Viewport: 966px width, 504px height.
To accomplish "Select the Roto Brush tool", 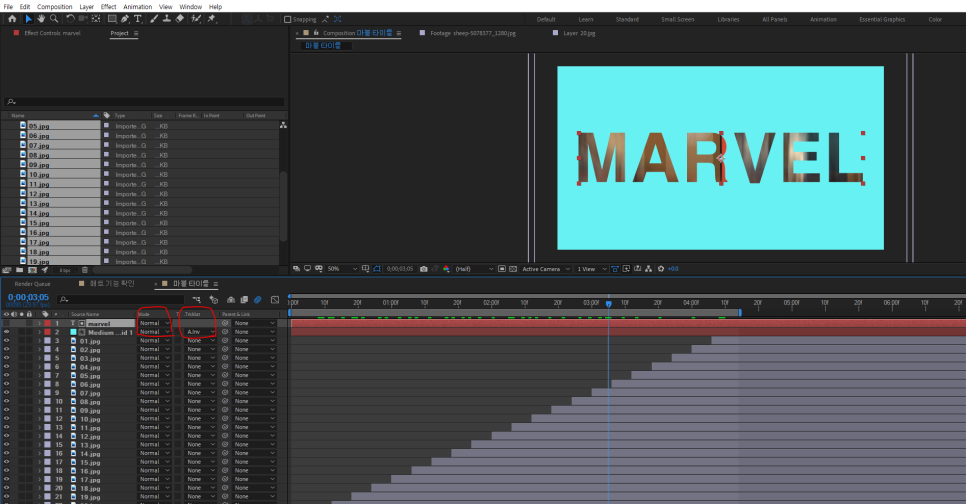I will (196, 19).
